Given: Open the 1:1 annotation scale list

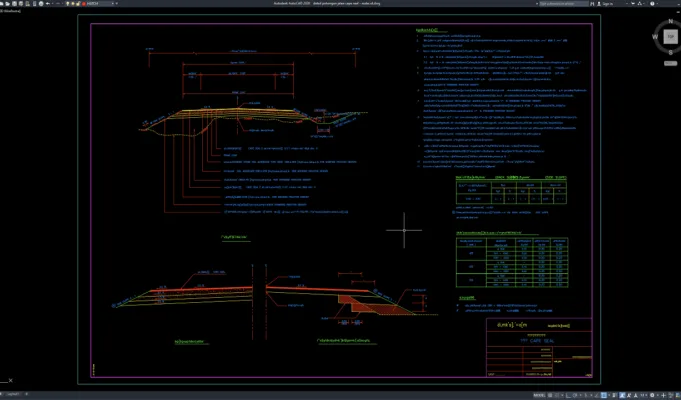Looking at the screenshot, I should tap(643, 395).
